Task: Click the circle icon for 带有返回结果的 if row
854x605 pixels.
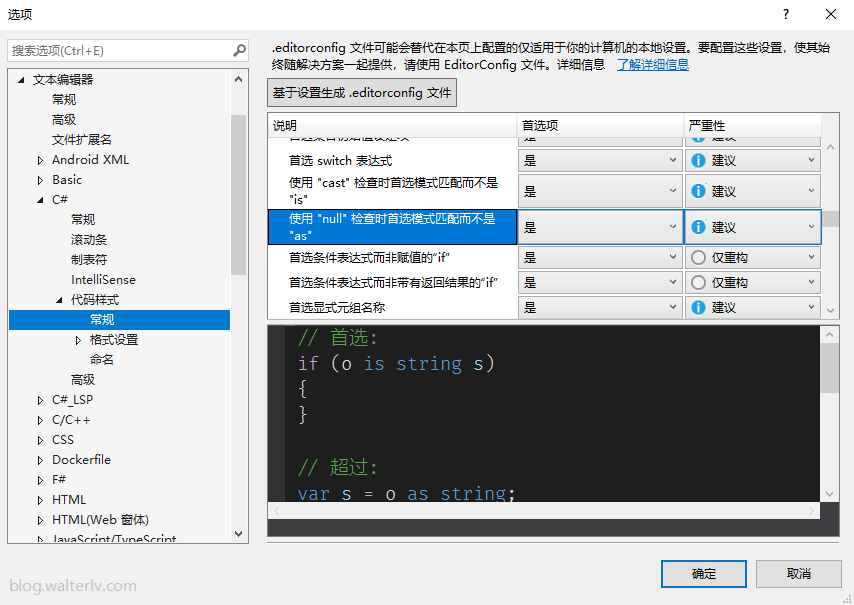Action: [x=698, y=283]
